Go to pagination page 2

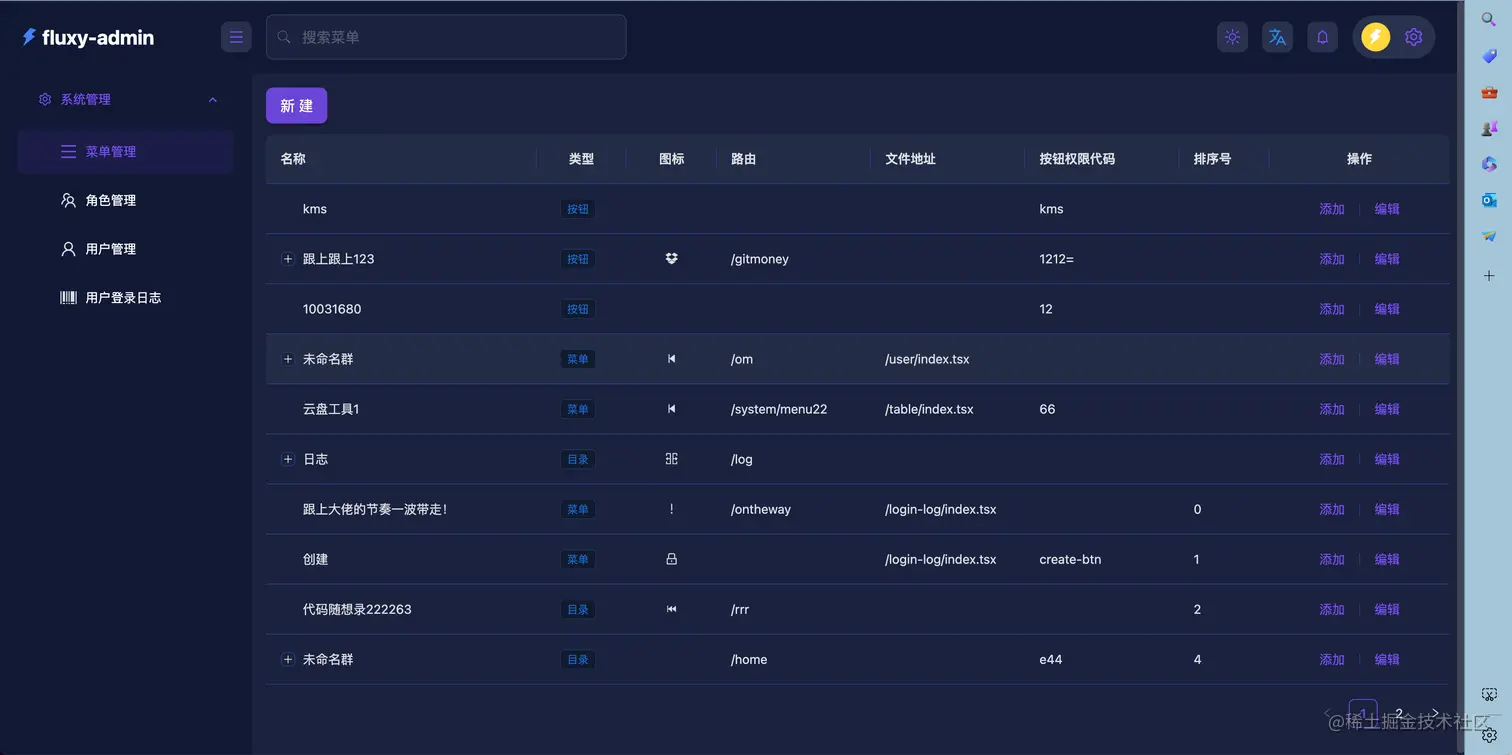click(x=1399, y=713)
